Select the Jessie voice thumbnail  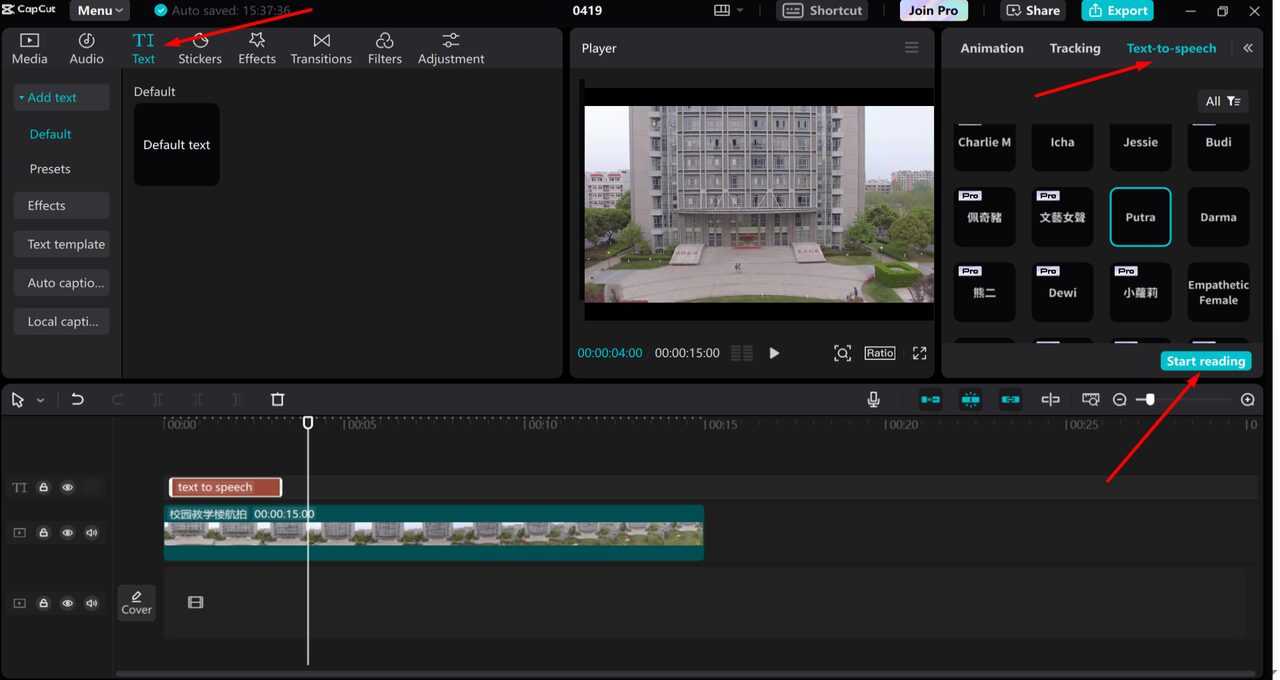(1140, 143)
